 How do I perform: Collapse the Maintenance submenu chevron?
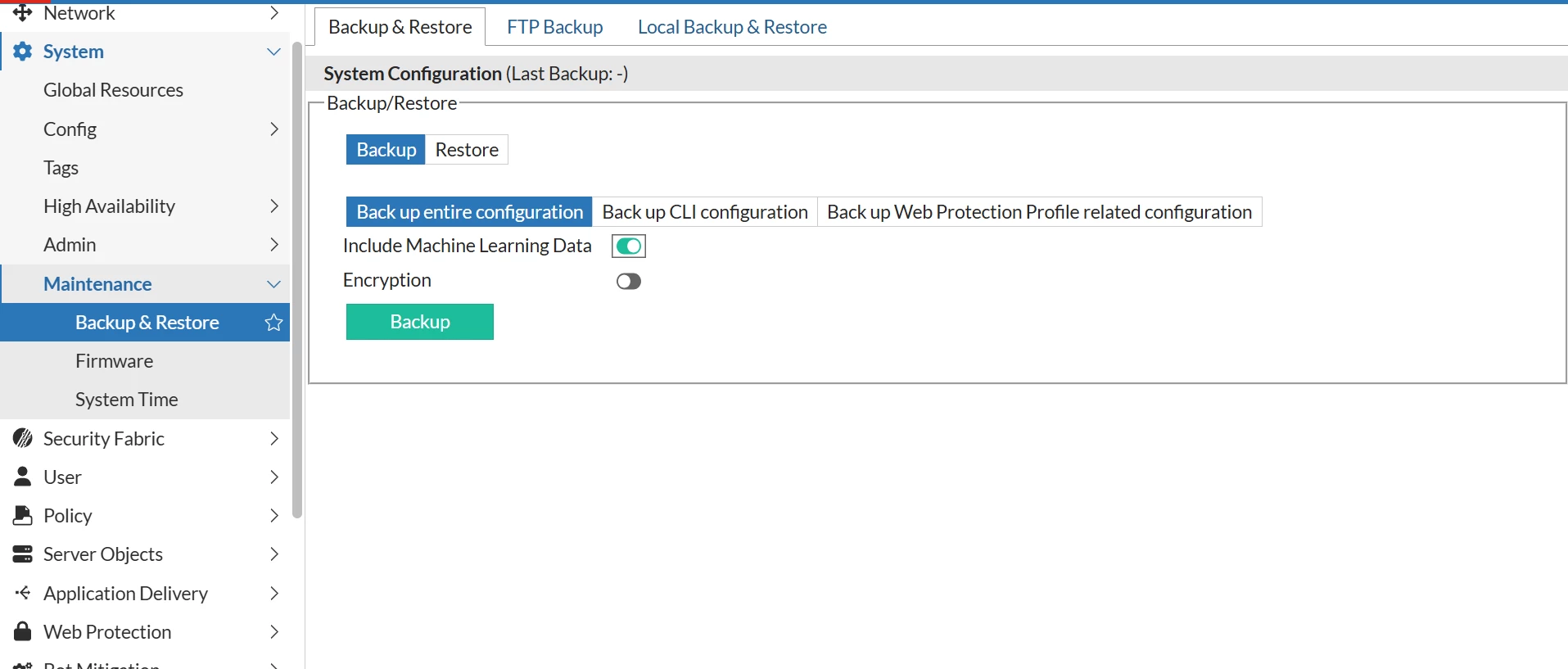274,284
